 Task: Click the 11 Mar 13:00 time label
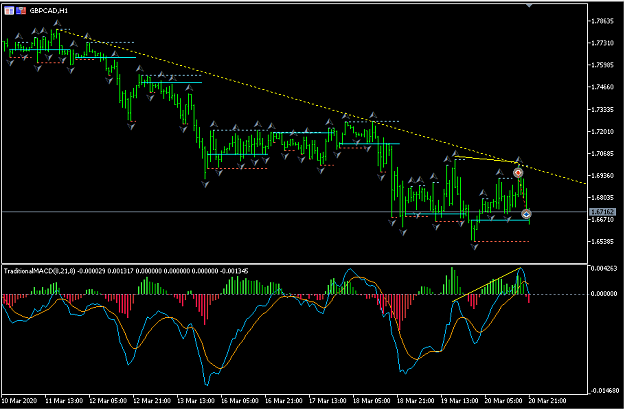tap(64, 400)
